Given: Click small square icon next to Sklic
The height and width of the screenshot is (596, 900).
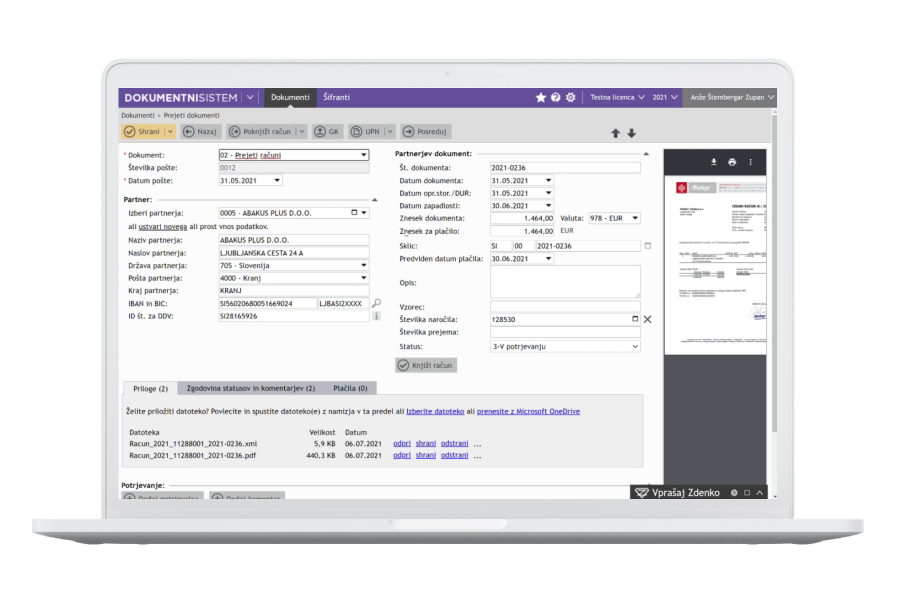Looking at the screenshot, I should (648, 246).
